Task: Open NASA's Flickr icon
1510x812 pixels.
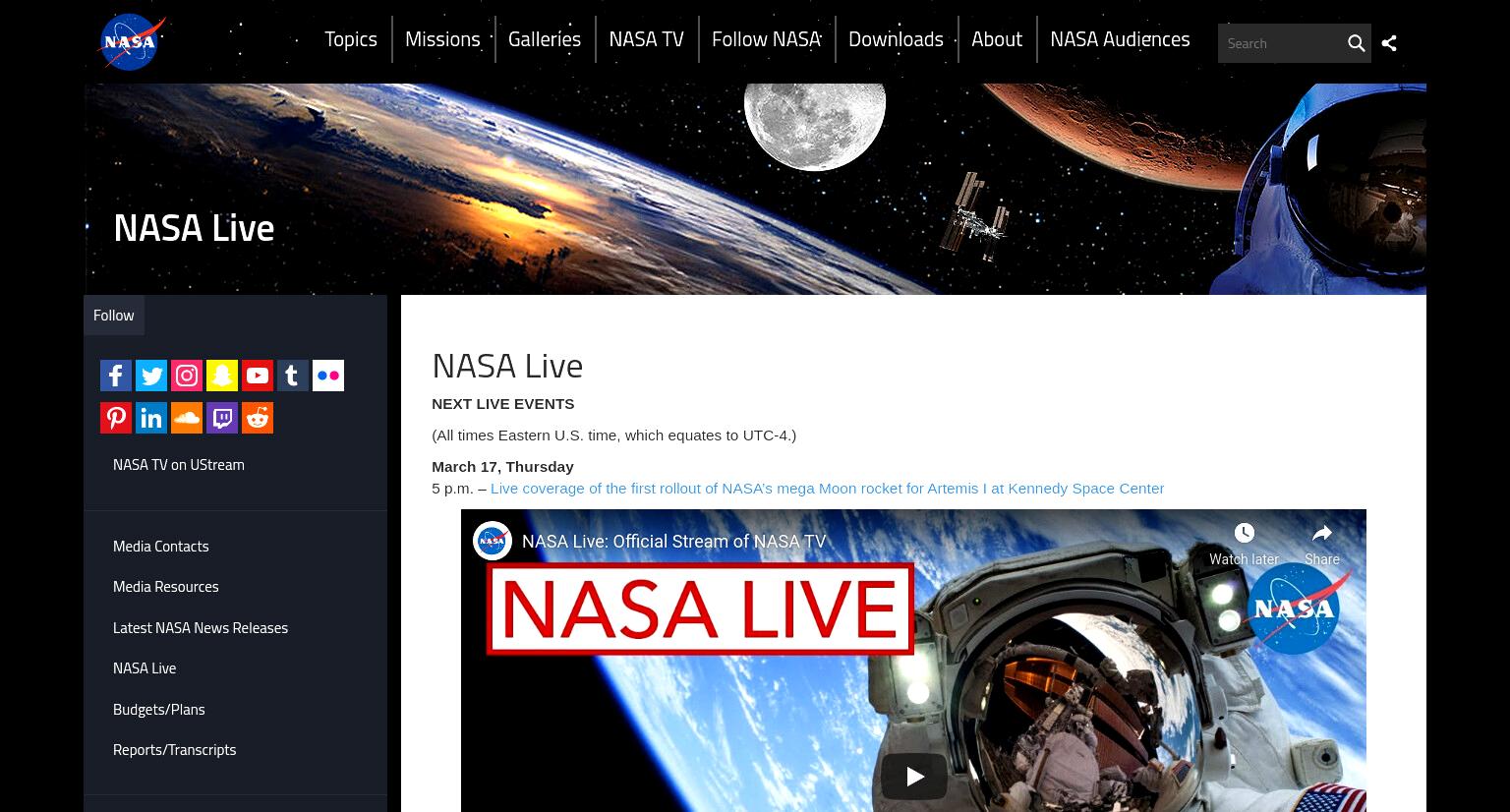Action: (x=328, y=376)
